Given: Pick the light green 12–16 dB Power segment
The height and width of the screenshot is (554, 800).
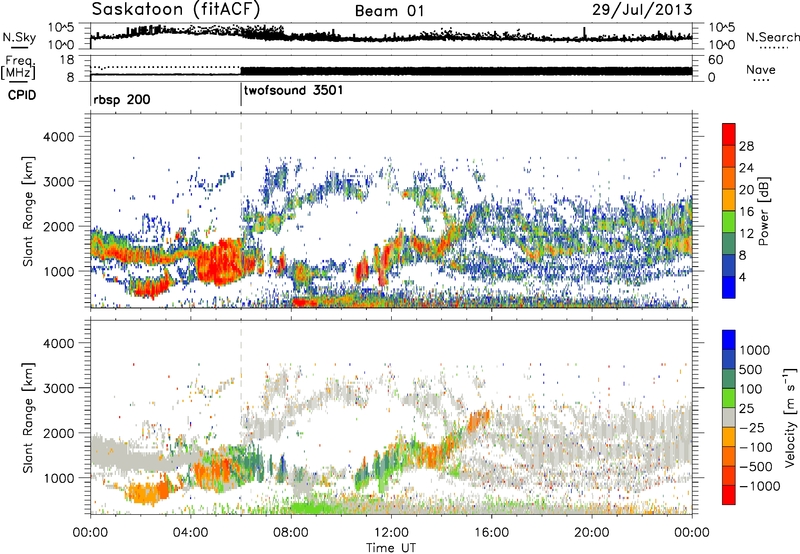Looking at the screenshot, I should [729, 222].
